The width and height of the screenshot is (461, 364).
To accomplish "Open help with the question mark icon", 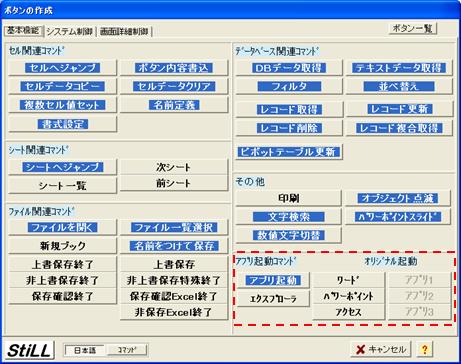I will (424, 350).
